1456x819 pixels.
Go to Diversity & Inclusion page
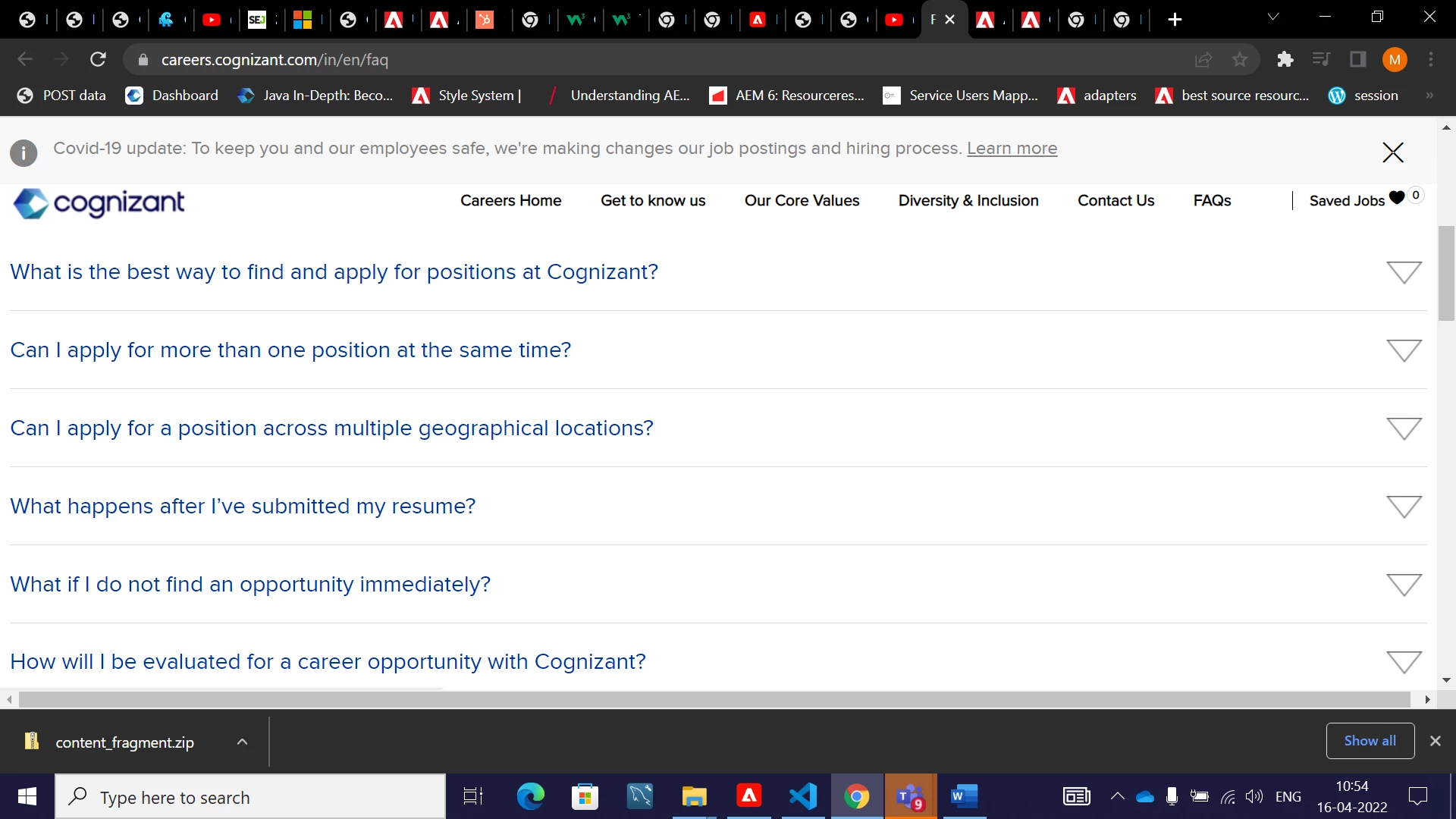point(968,201)
